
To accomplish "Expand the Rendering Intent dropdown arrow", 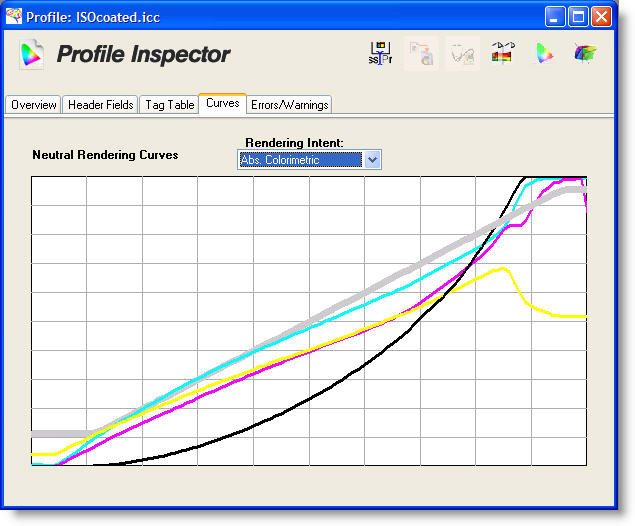I will (x=372, y=159).
